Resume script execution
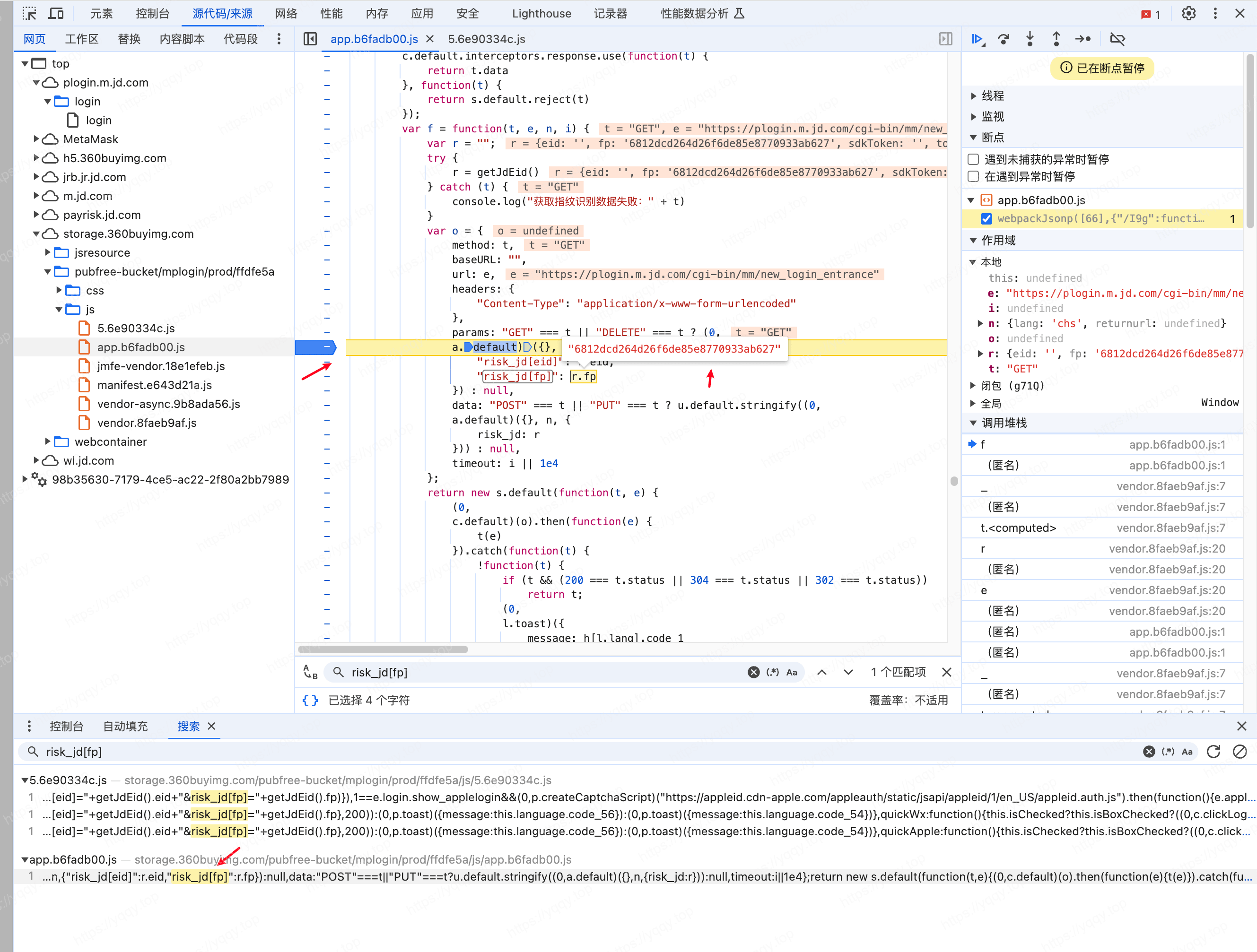The image size is (1257, 952). pos(978,39)
